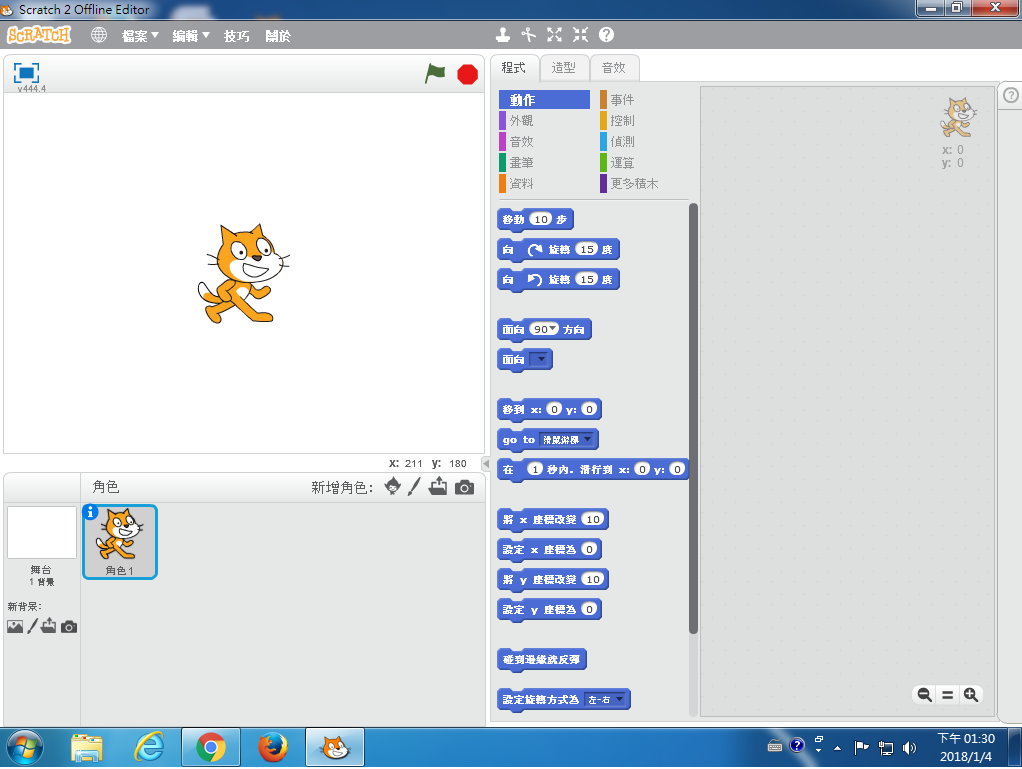1022x769 pixels.
Task: Switch to the 音效 tab
Action: pyautogui.click(x=614, y=68)
